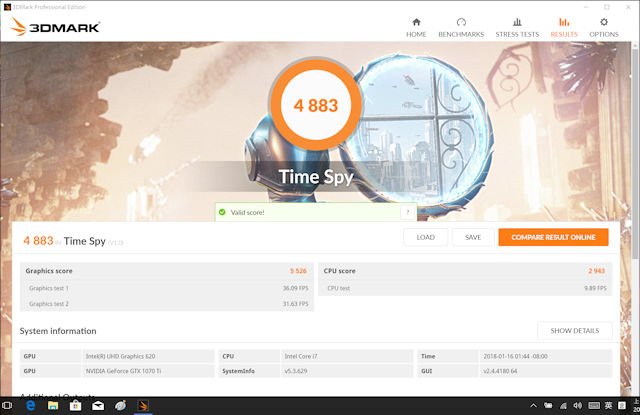Click SHOW DETAILS for system information
640x415 pixels.
pyautogui.click(x=575, y=331)
